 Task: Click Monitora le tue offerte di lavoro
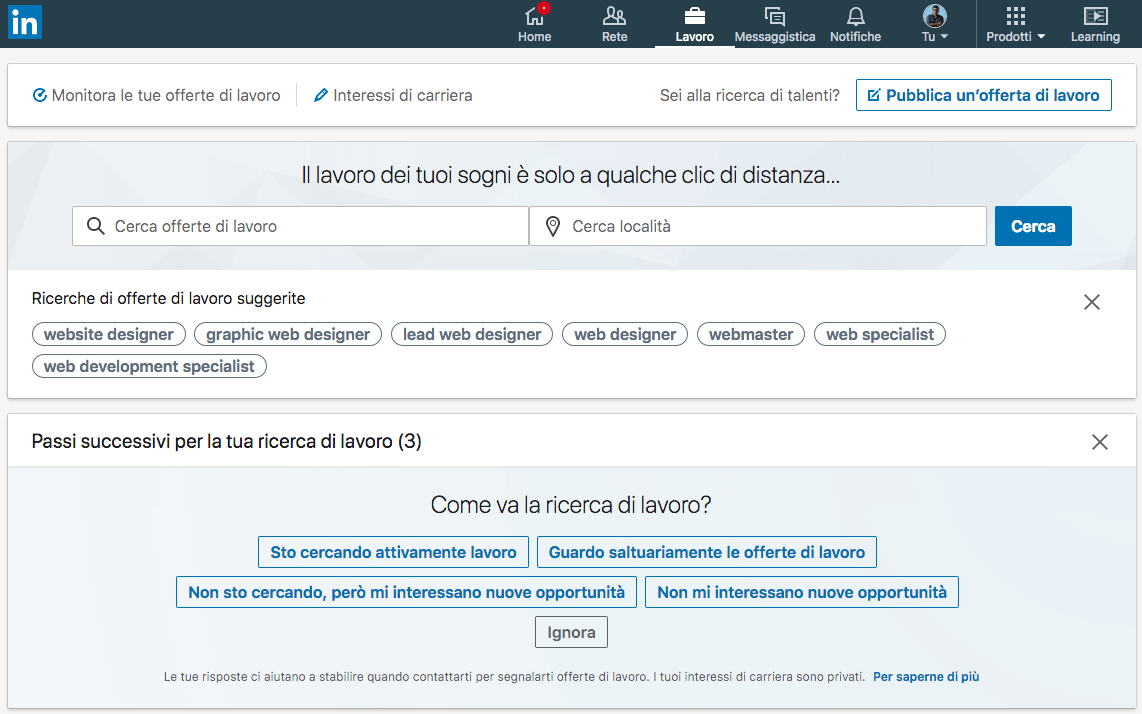point(157,95)
